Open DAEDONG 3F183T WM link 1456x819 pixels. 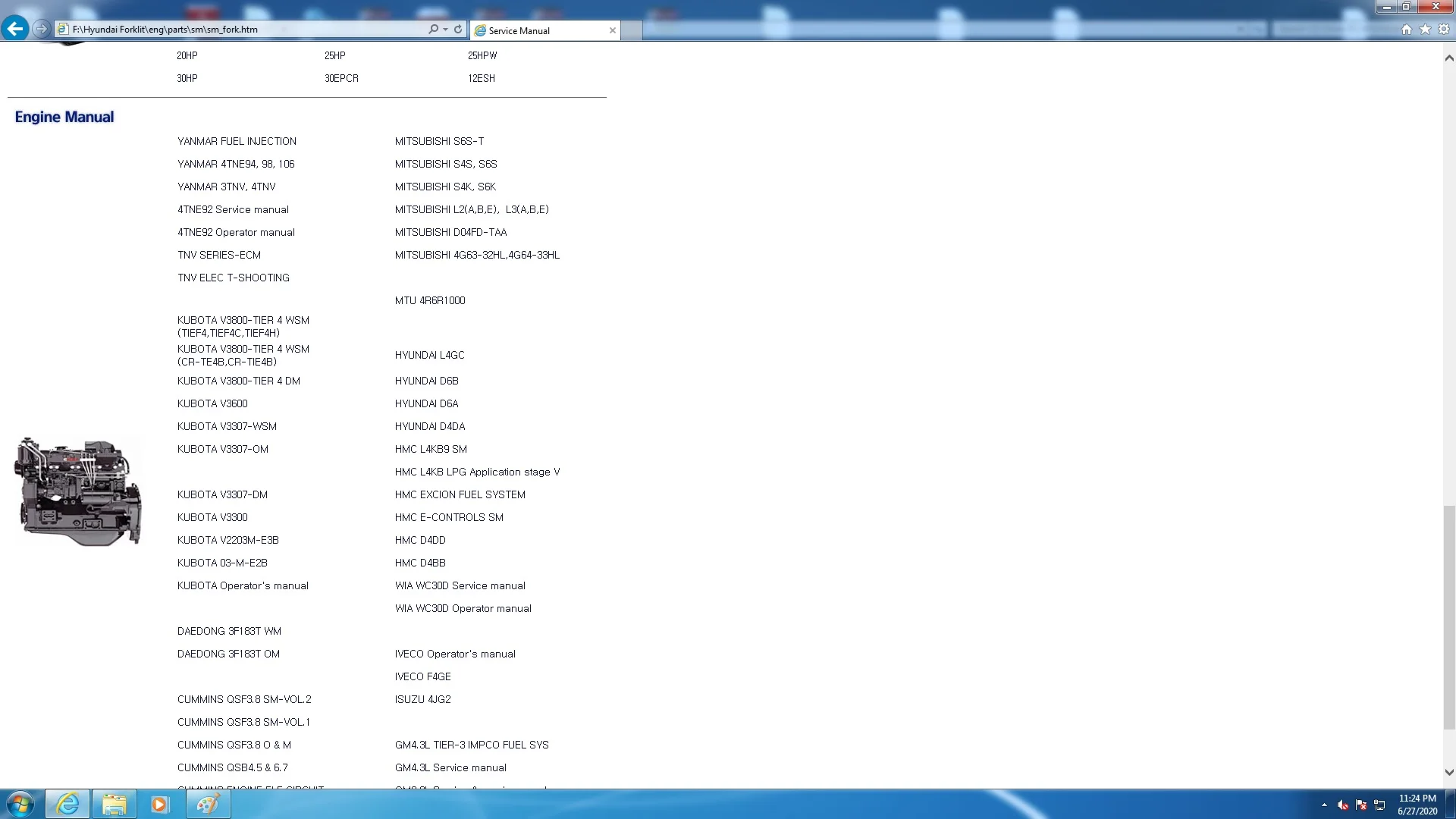pyautogui.click(x=229, y=632)
